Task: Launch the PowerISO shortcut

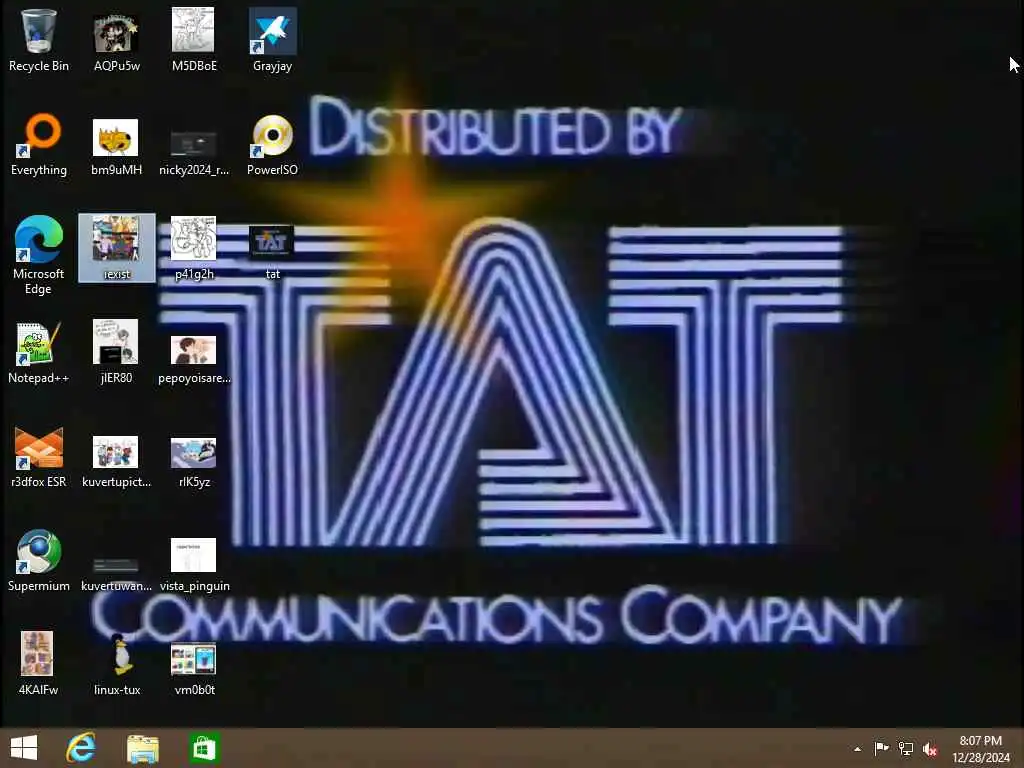Action: click(272, 144)
